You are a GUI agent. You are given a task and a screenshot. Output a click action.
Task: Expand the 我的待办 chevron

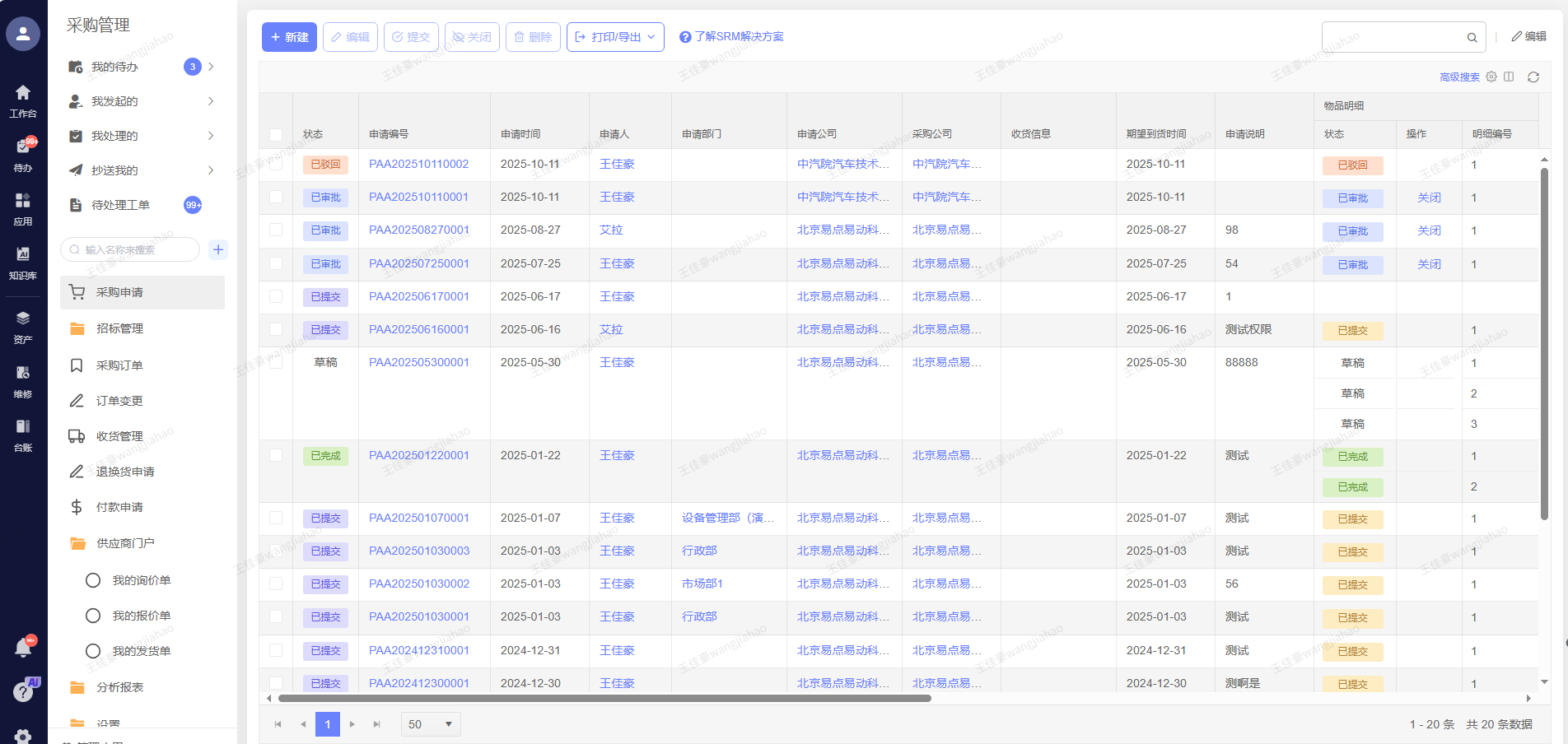(211, 67)
